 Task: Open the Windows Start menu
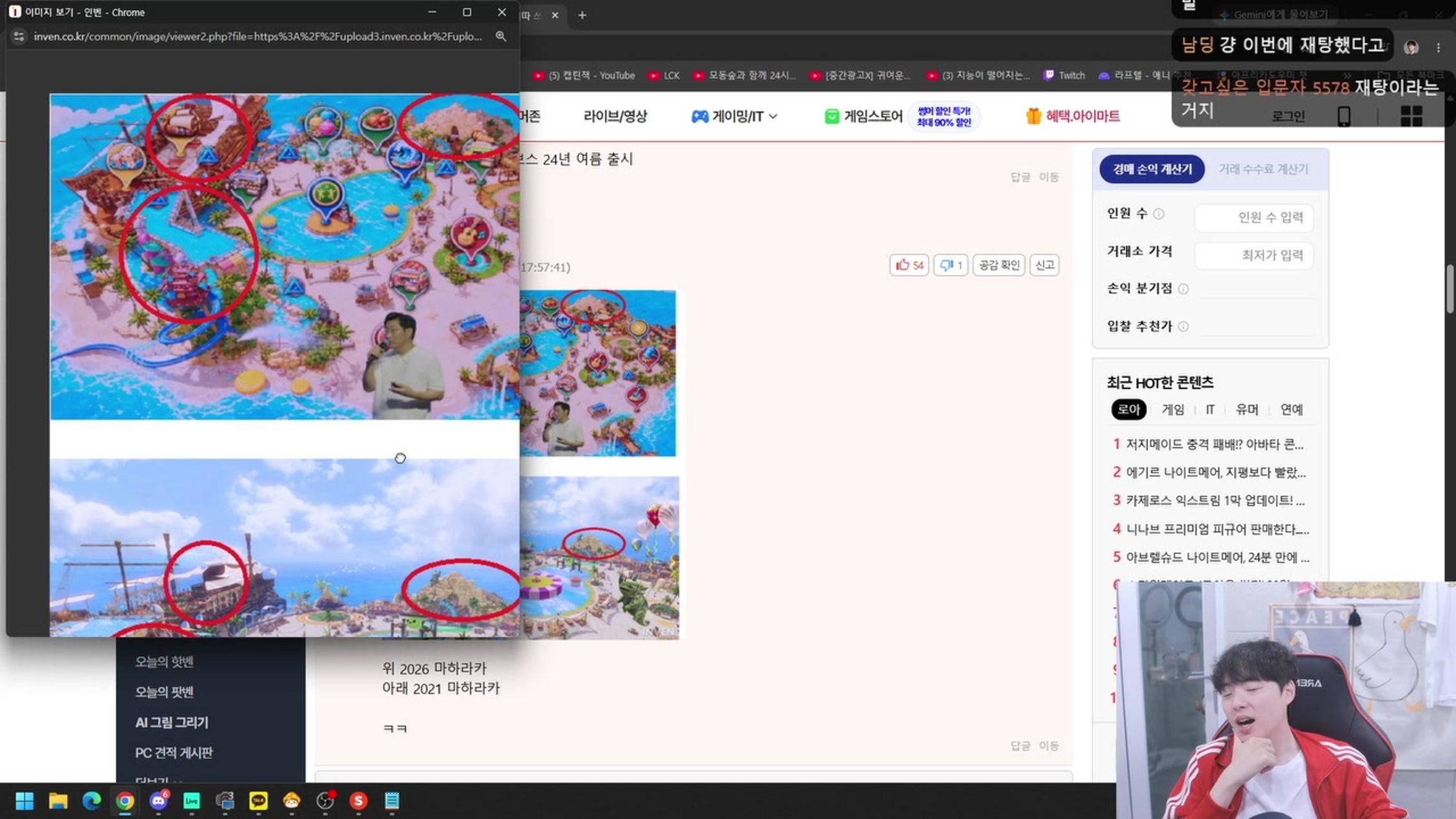pos(24,800)
